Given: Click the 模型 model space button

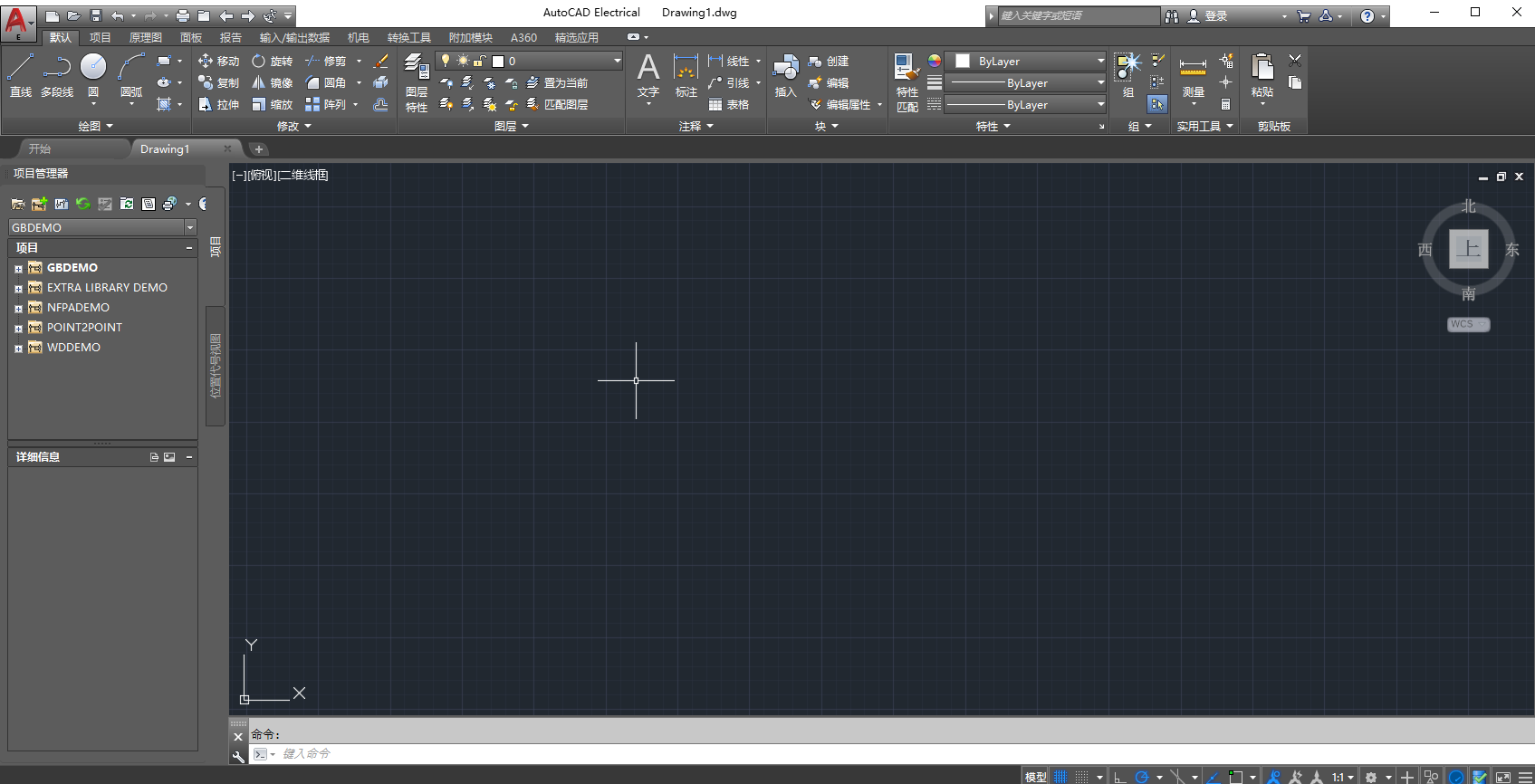Looking at the screenshot, I should pyautogui.click(x=1035, y=777).
